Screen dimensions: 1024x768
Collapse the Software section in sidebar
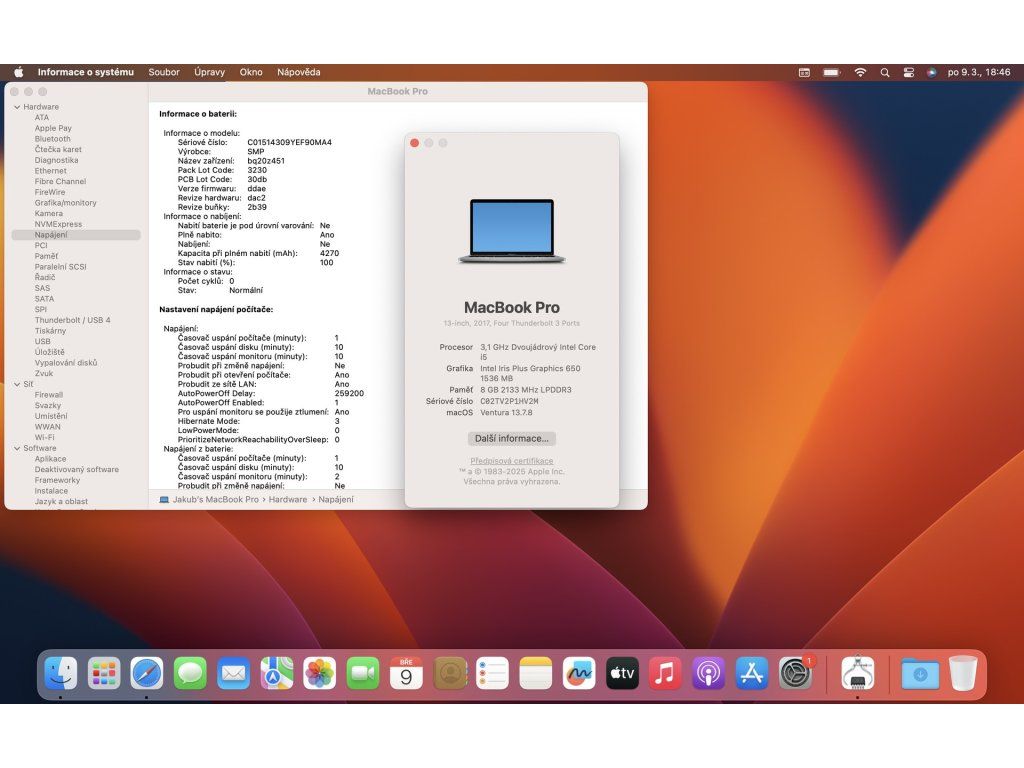(17, 448)
